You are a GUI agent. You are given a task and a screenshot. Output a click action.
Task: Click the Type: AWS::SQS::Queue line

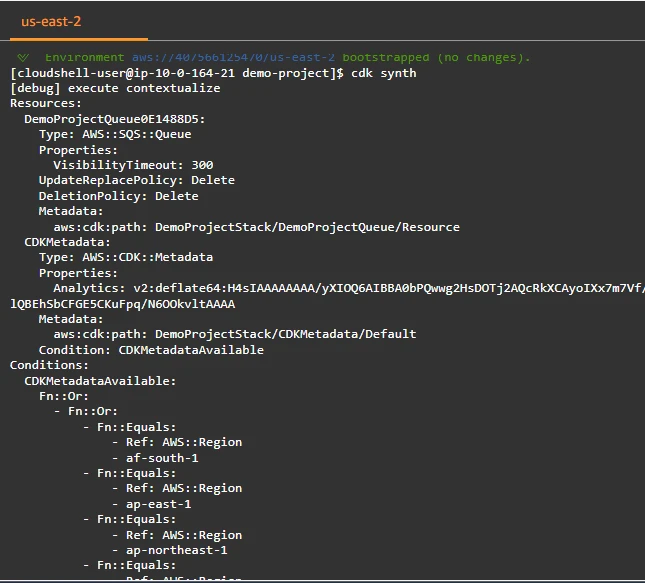click(115, 134)
